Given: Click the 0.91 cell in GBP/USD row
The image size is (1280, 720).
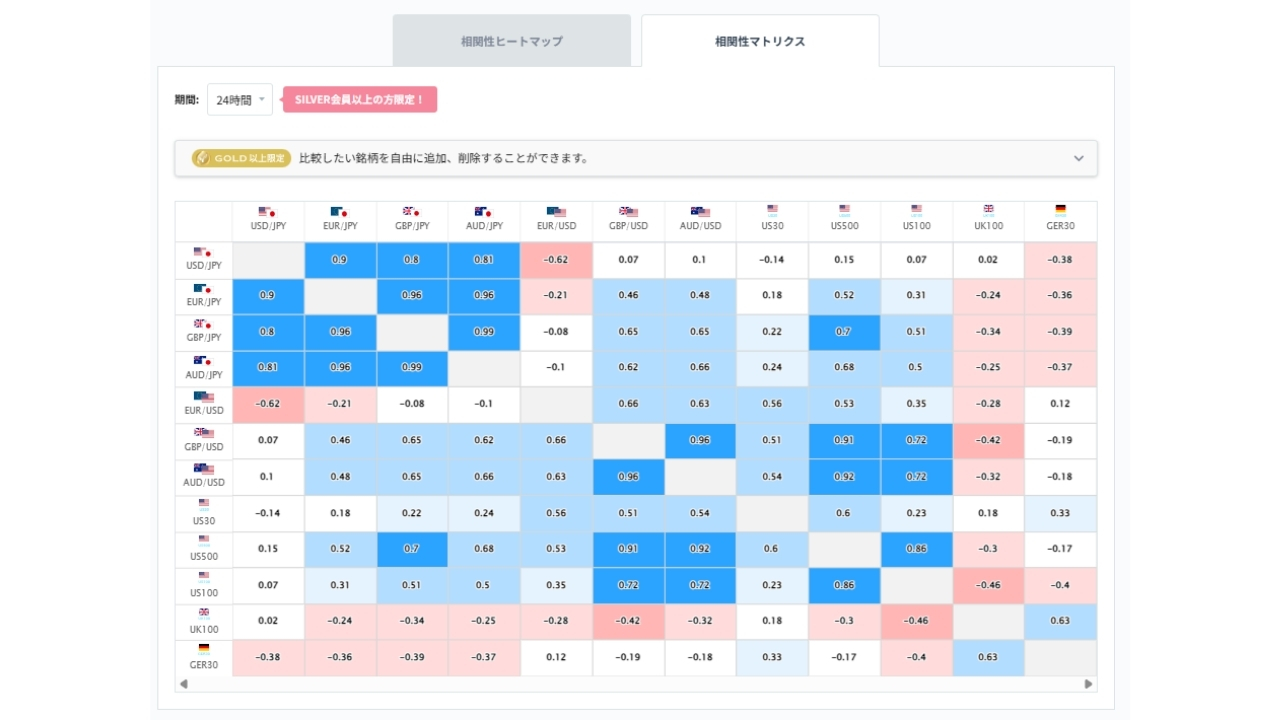Looking at the screenshot, I should (x=844, y=440).
